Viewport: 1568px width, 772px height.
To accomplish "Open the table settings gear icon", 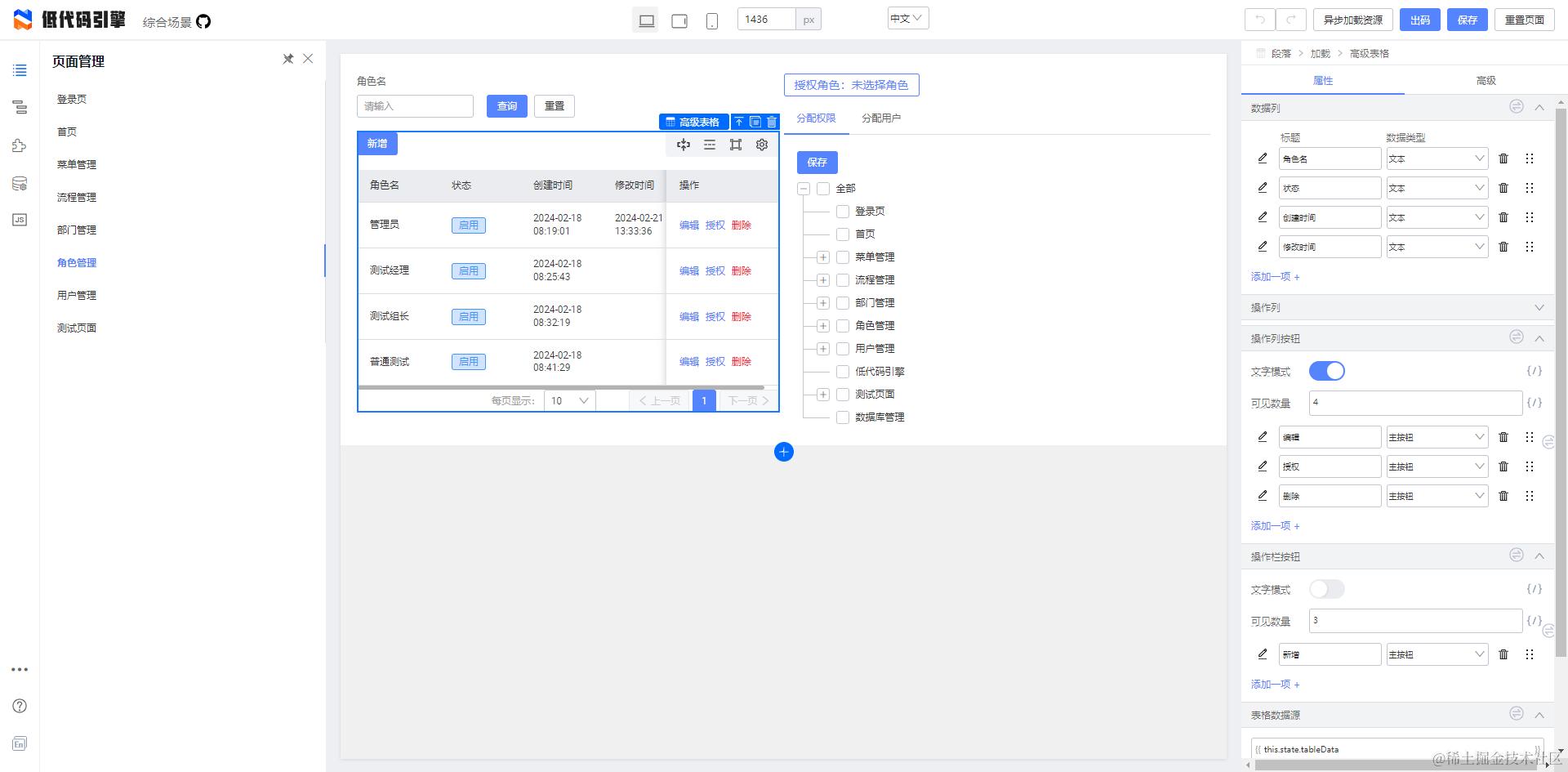I will 761,145.
